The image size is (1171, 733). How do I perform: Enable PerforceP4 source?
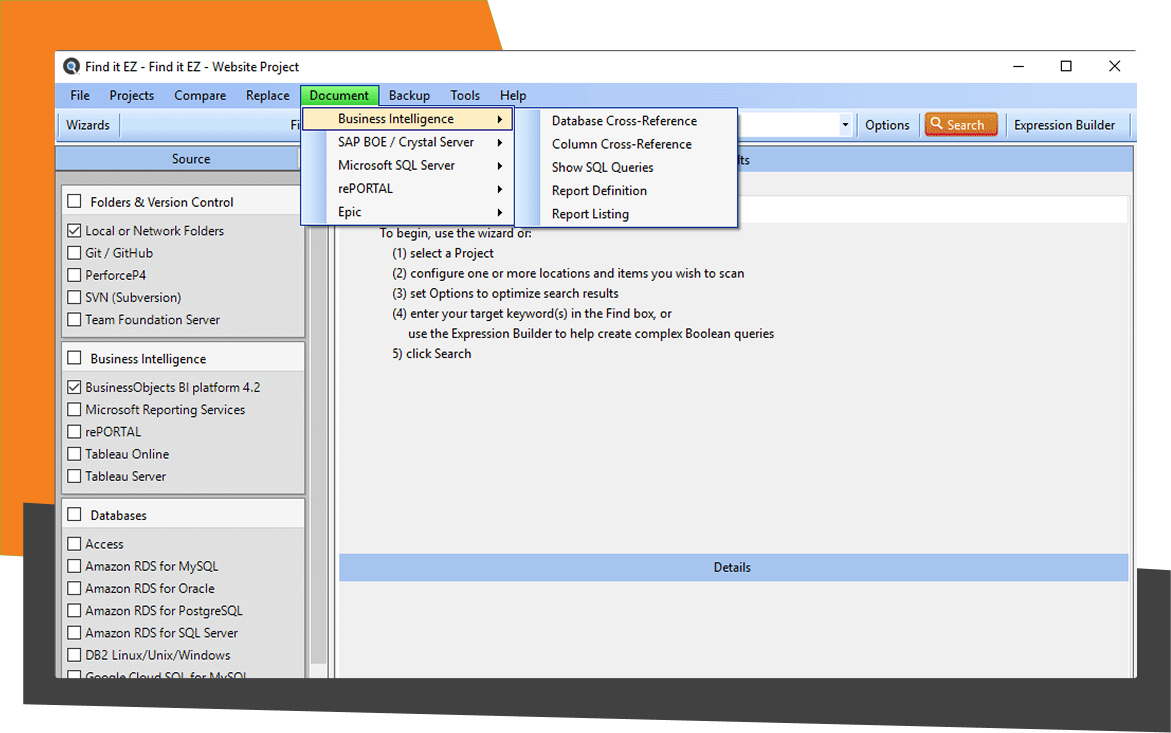74,275
